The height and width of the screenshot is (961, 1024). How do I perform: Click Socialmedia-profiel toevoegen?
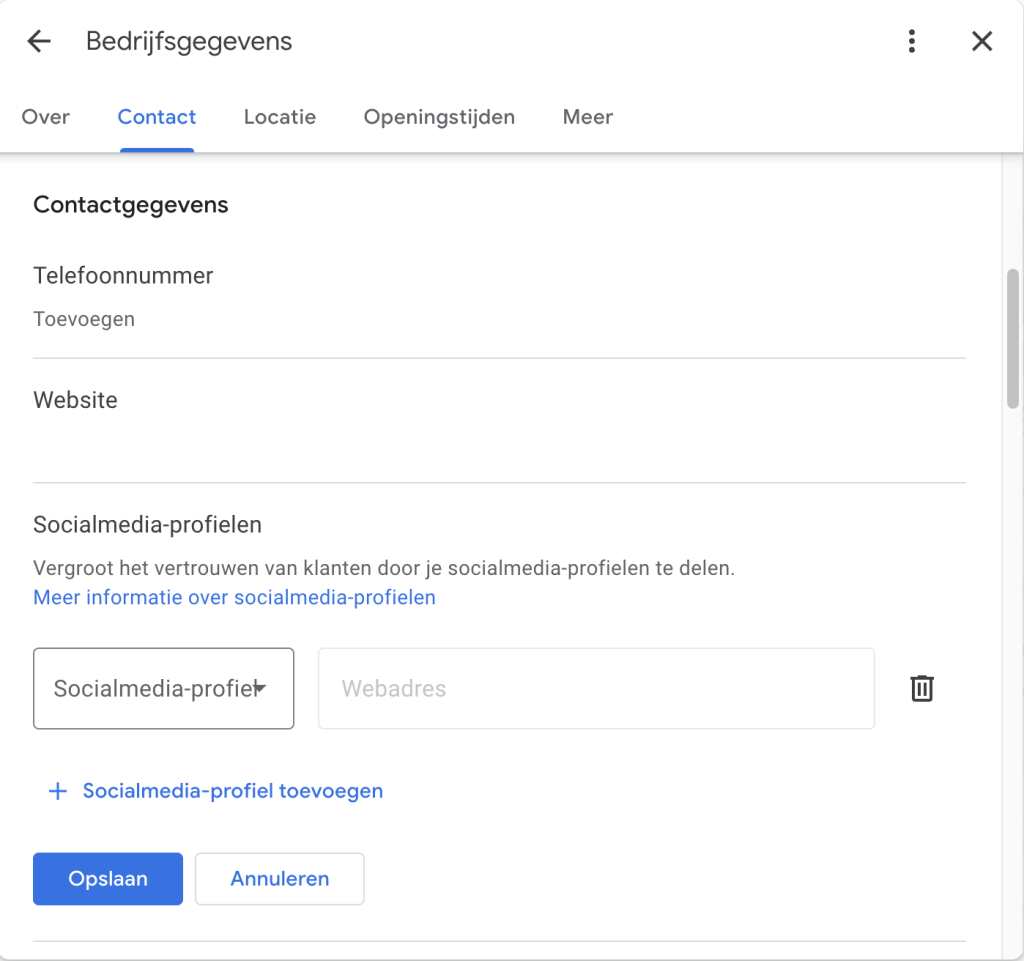click(x=232, y=791)
